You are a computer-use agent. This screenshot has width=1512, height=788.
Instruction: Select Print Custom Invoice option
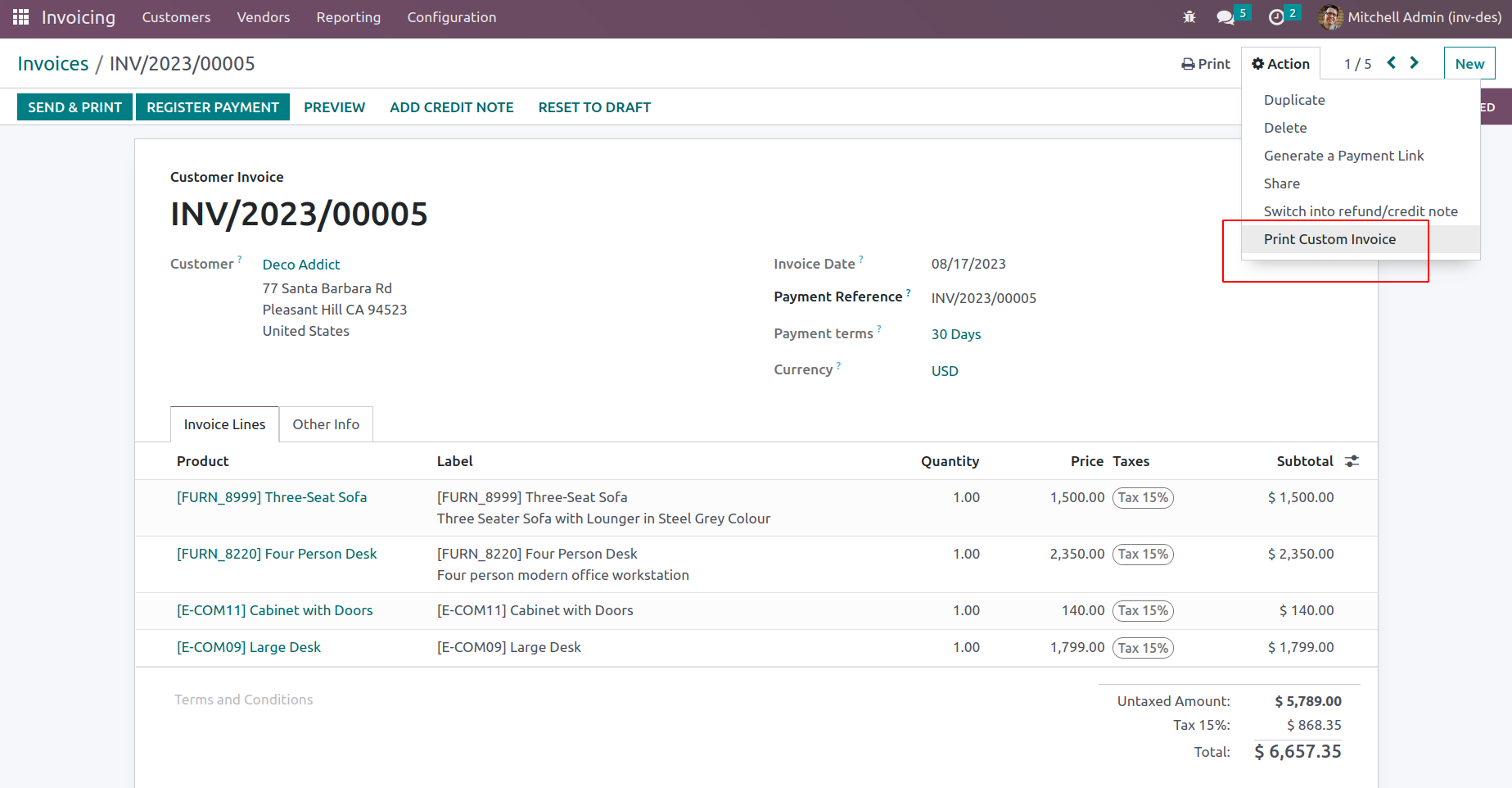pos(1329,239)
